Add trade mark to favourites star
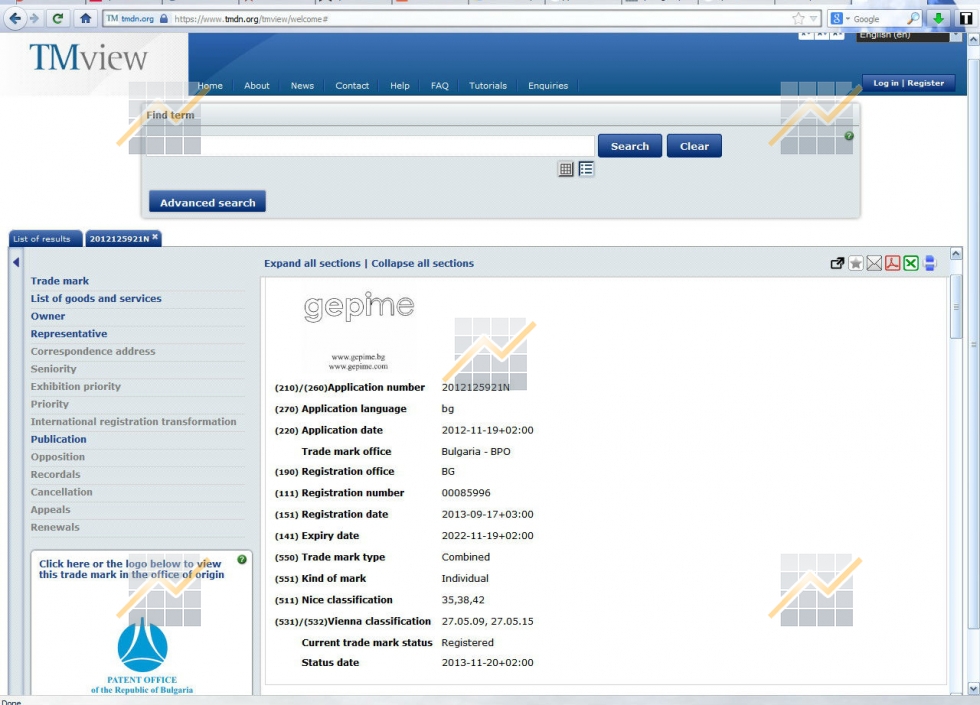This screenshot has width=980, height=705. click(856, 264)
